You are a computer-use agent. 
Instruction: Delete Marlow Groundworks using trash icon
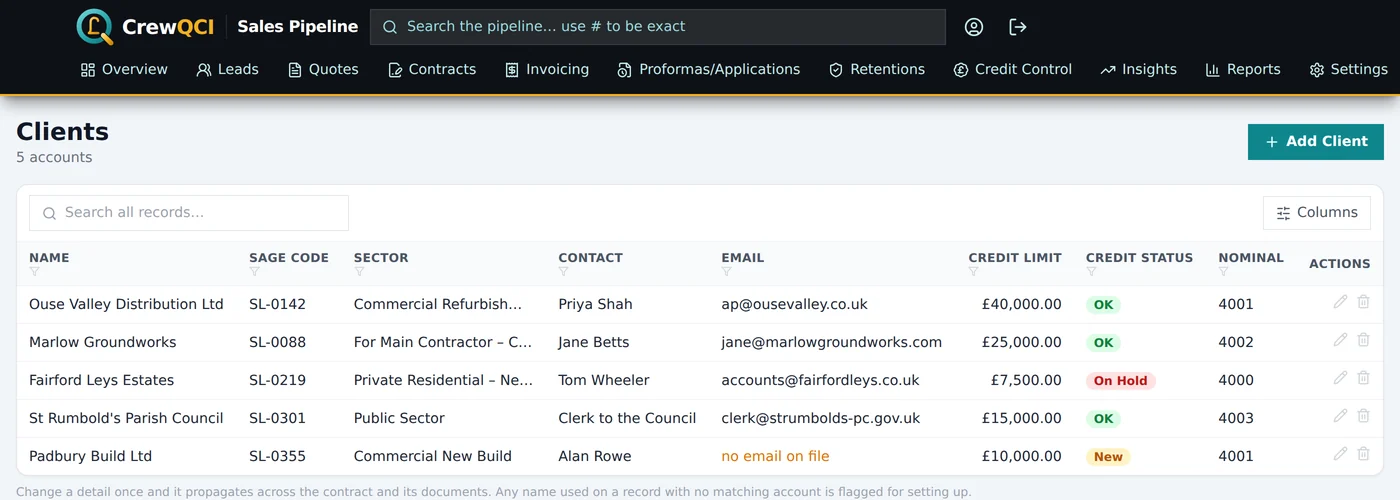[1363, 340]
